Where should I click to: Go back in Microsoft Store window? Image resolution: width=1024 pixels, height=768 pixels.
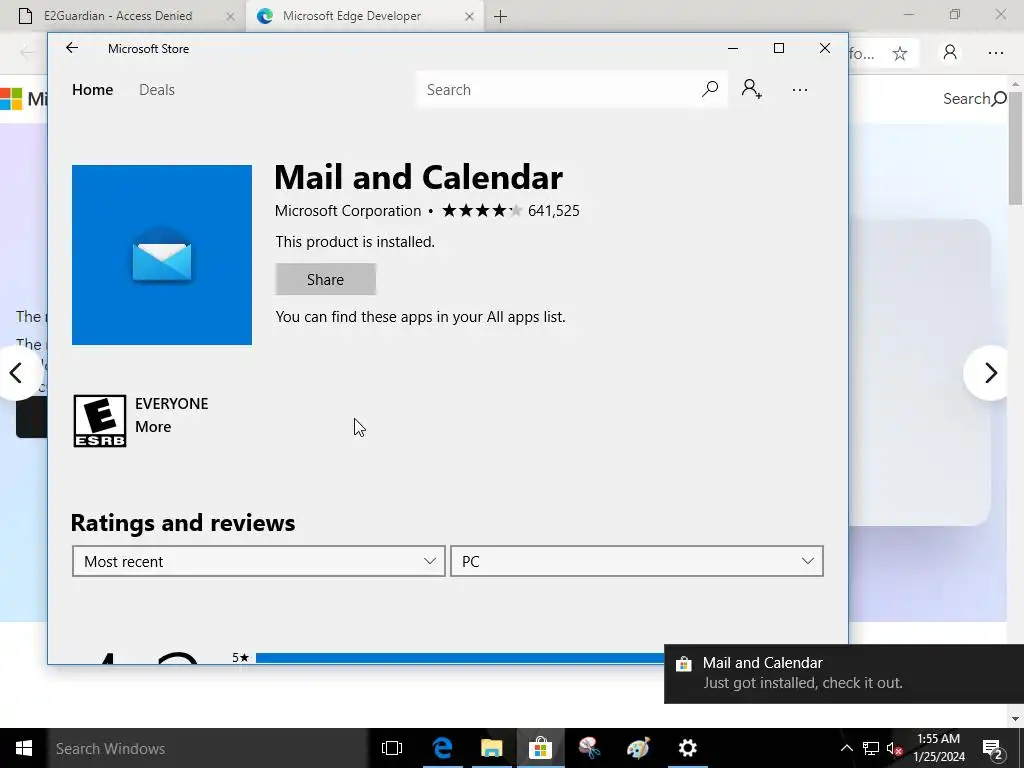(72, 48)
